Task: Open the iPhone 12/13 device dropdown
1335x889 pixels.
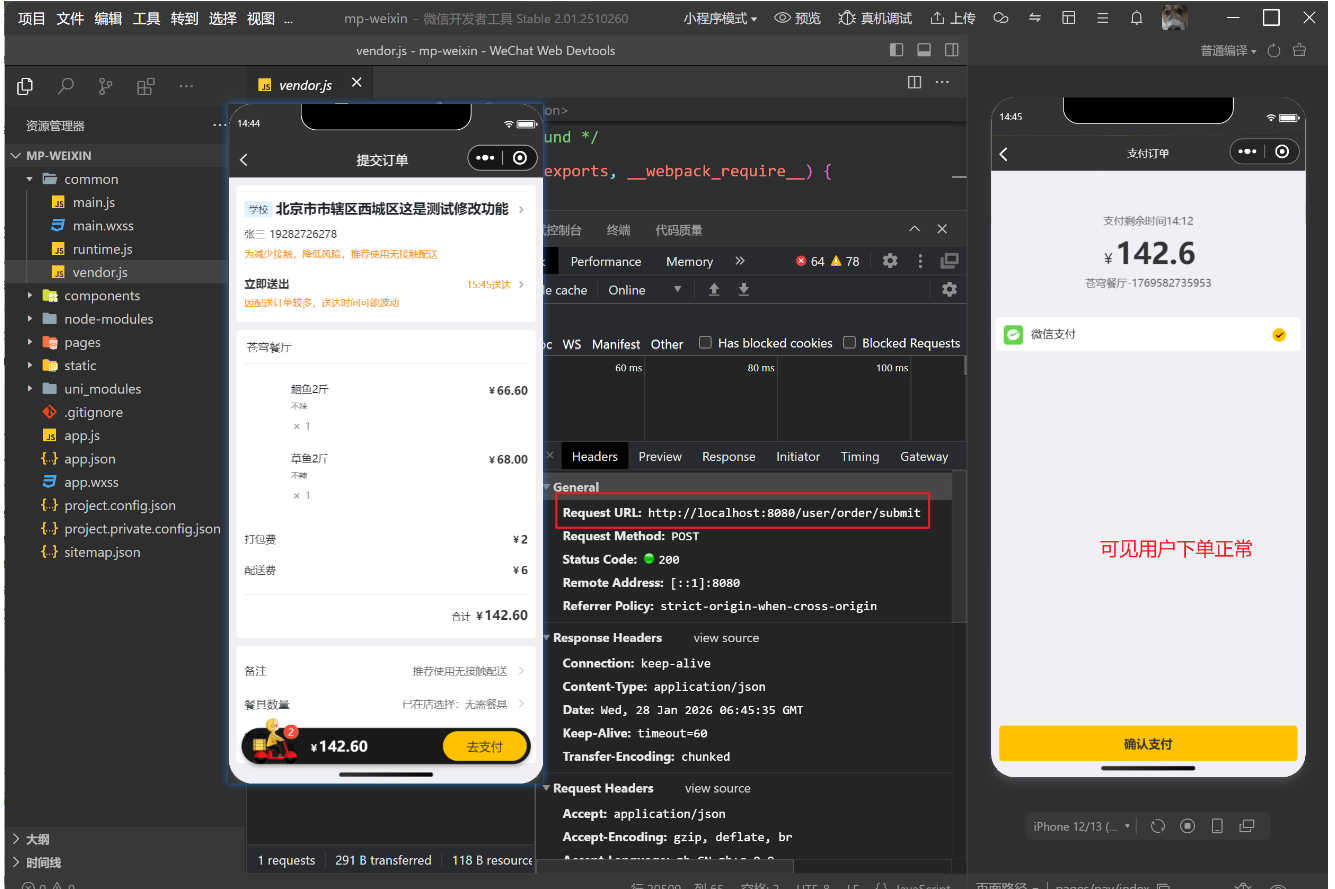Action: click(1081, 826)
